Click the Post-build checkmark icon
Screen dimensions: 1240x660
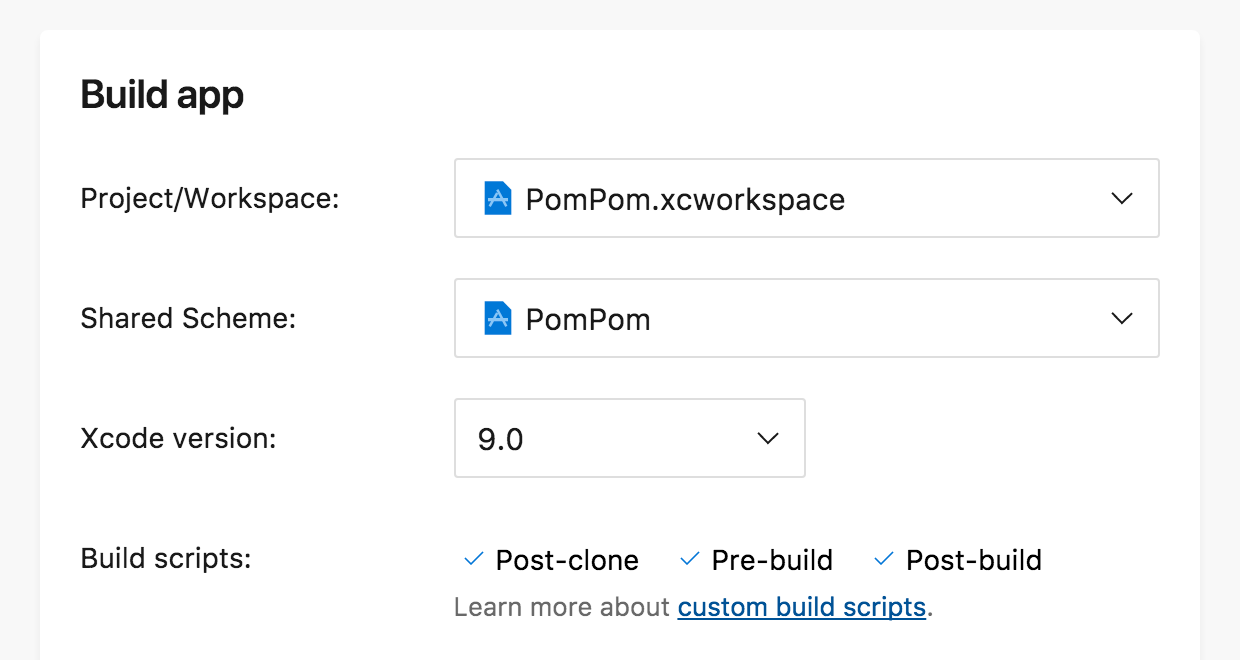coord(883,559)
